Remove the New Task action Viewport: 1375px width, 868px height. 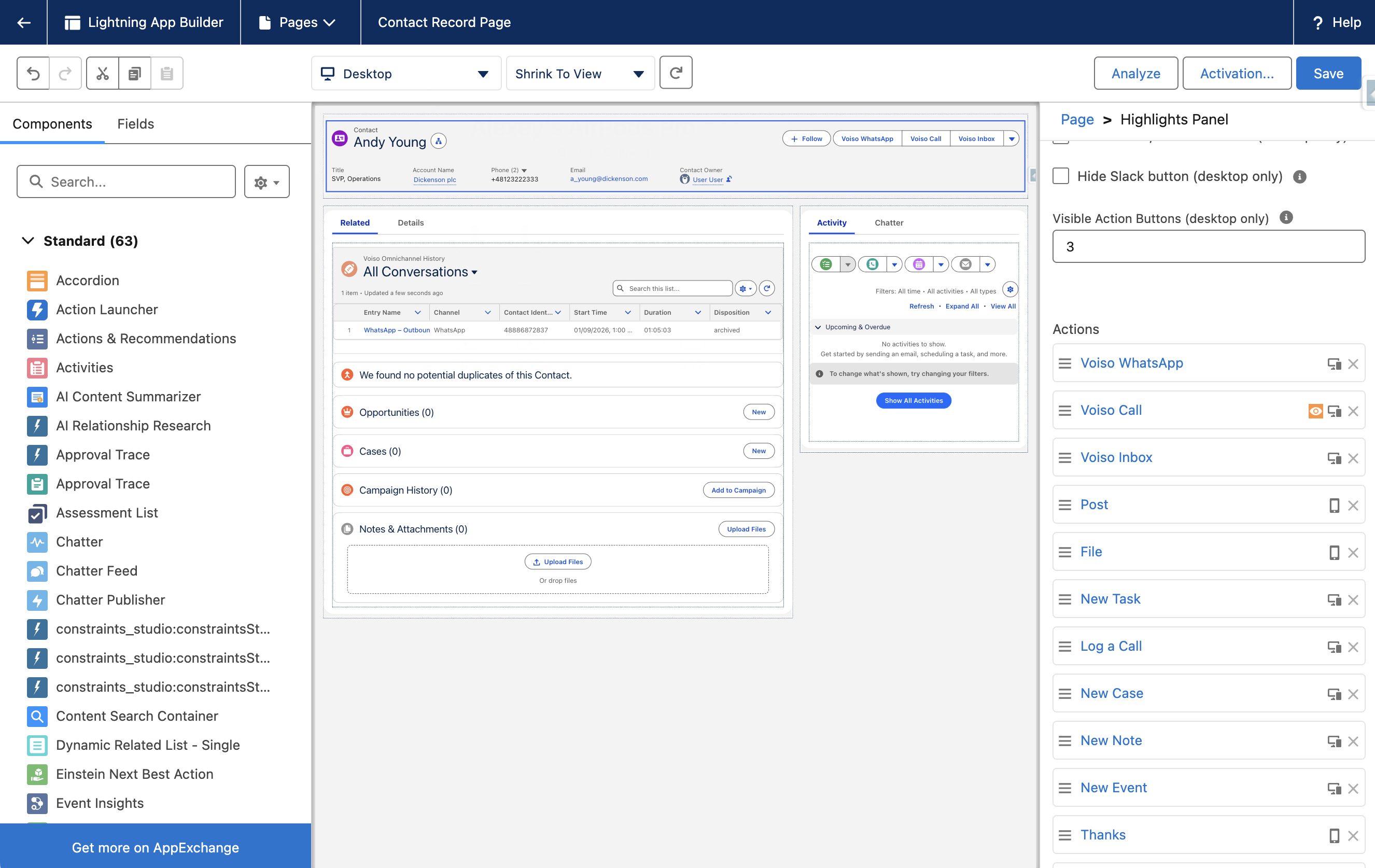[x=1353, y=599]
